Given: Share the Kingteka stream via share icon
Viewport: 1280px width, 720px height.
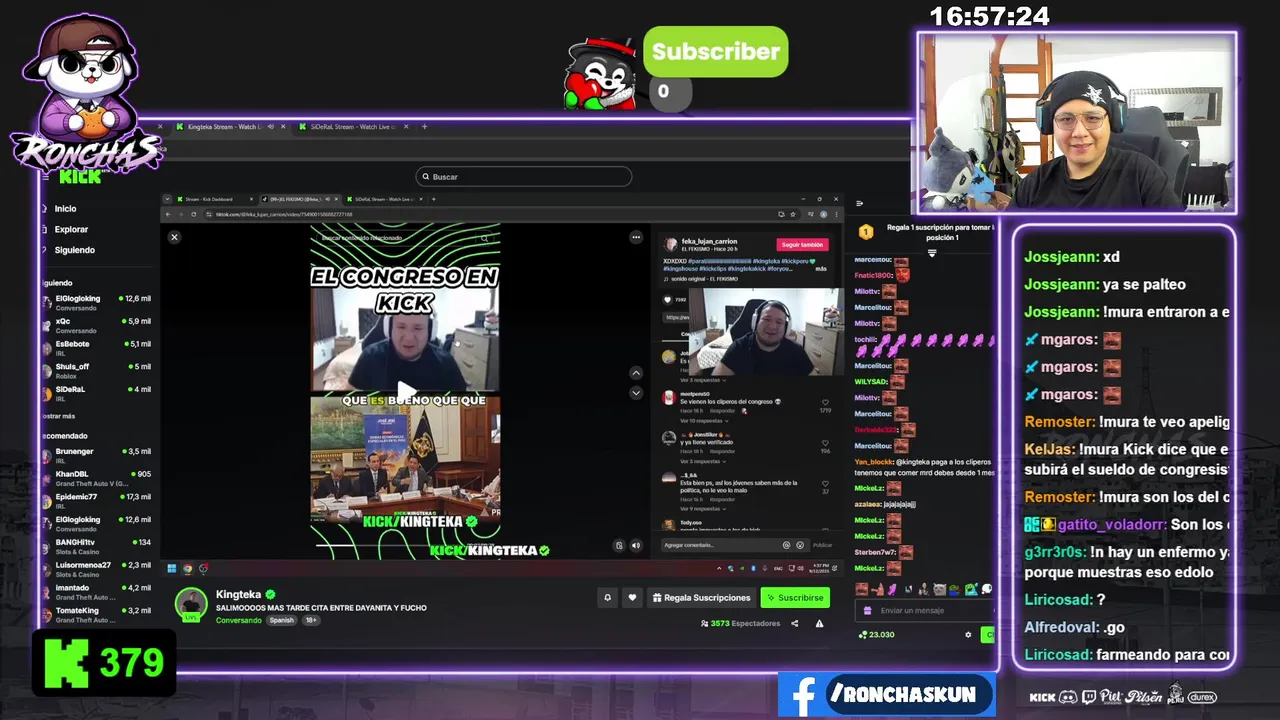Looking at the screenshot, I should click(795, 624).
